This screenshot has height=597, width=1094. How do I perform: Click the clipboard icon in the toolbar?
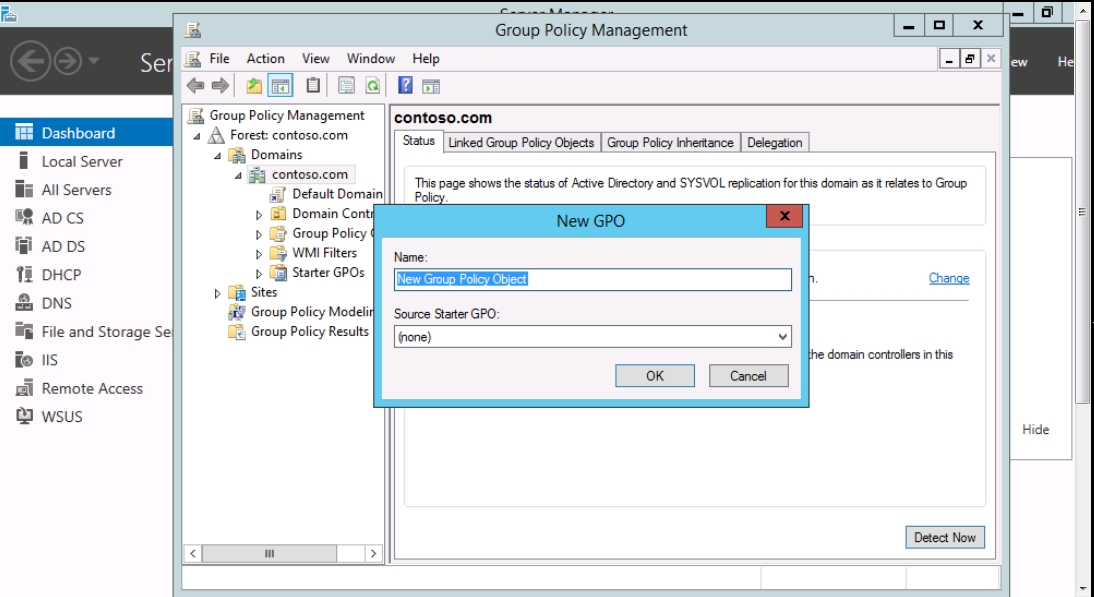click(313, 85)
